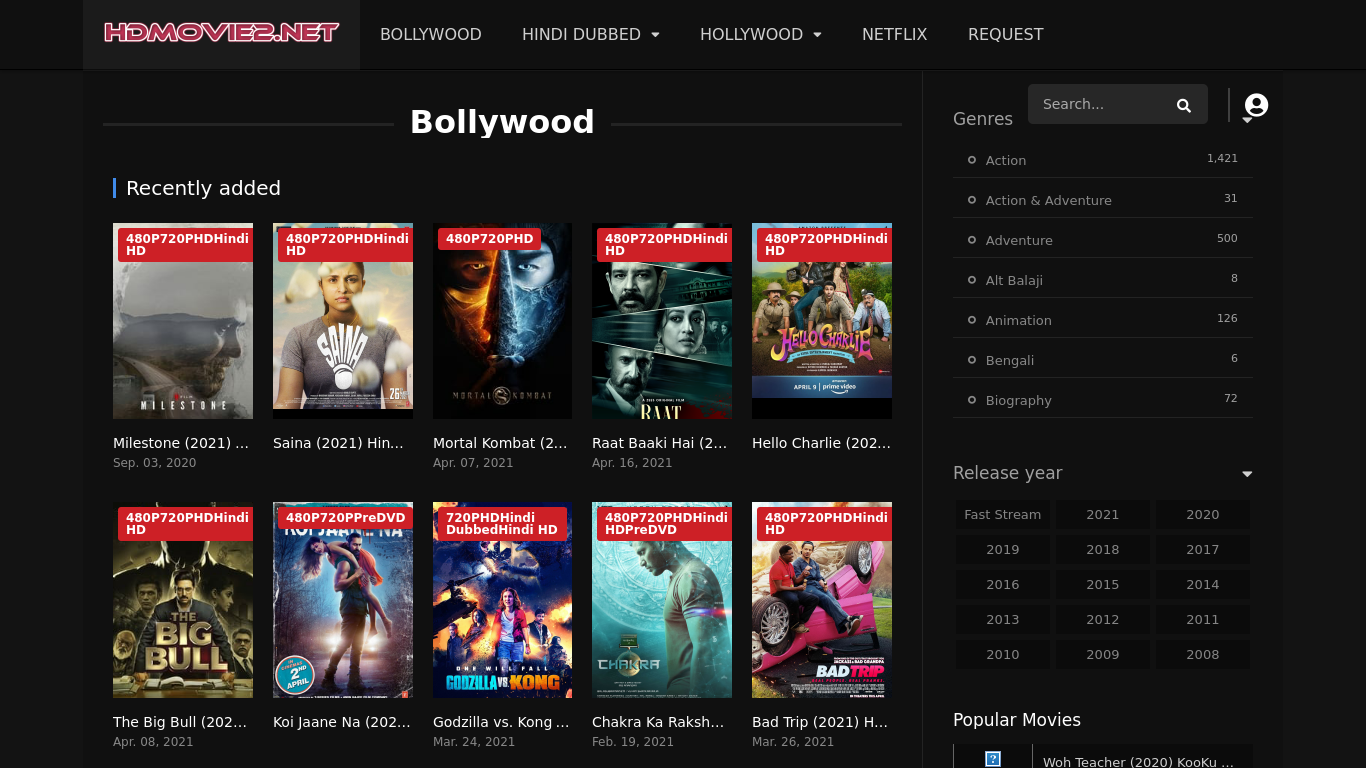This screenshot has width=1366, height=768.
Task: Click the bullet icon beside Action genre
Action: [x=971, y=159]
